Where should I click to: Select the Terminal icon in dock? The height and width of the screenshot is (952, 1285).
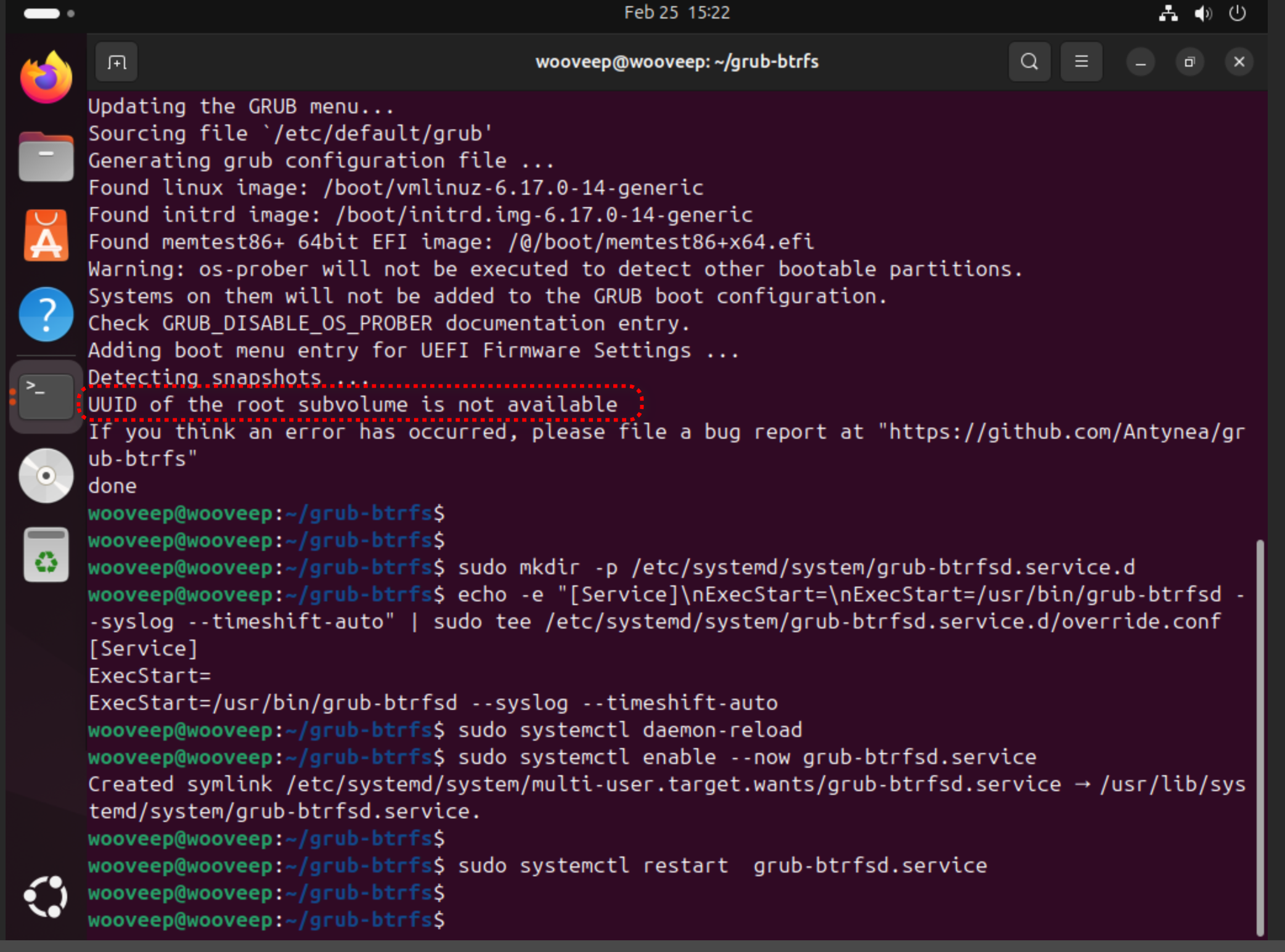pos(46,396)
